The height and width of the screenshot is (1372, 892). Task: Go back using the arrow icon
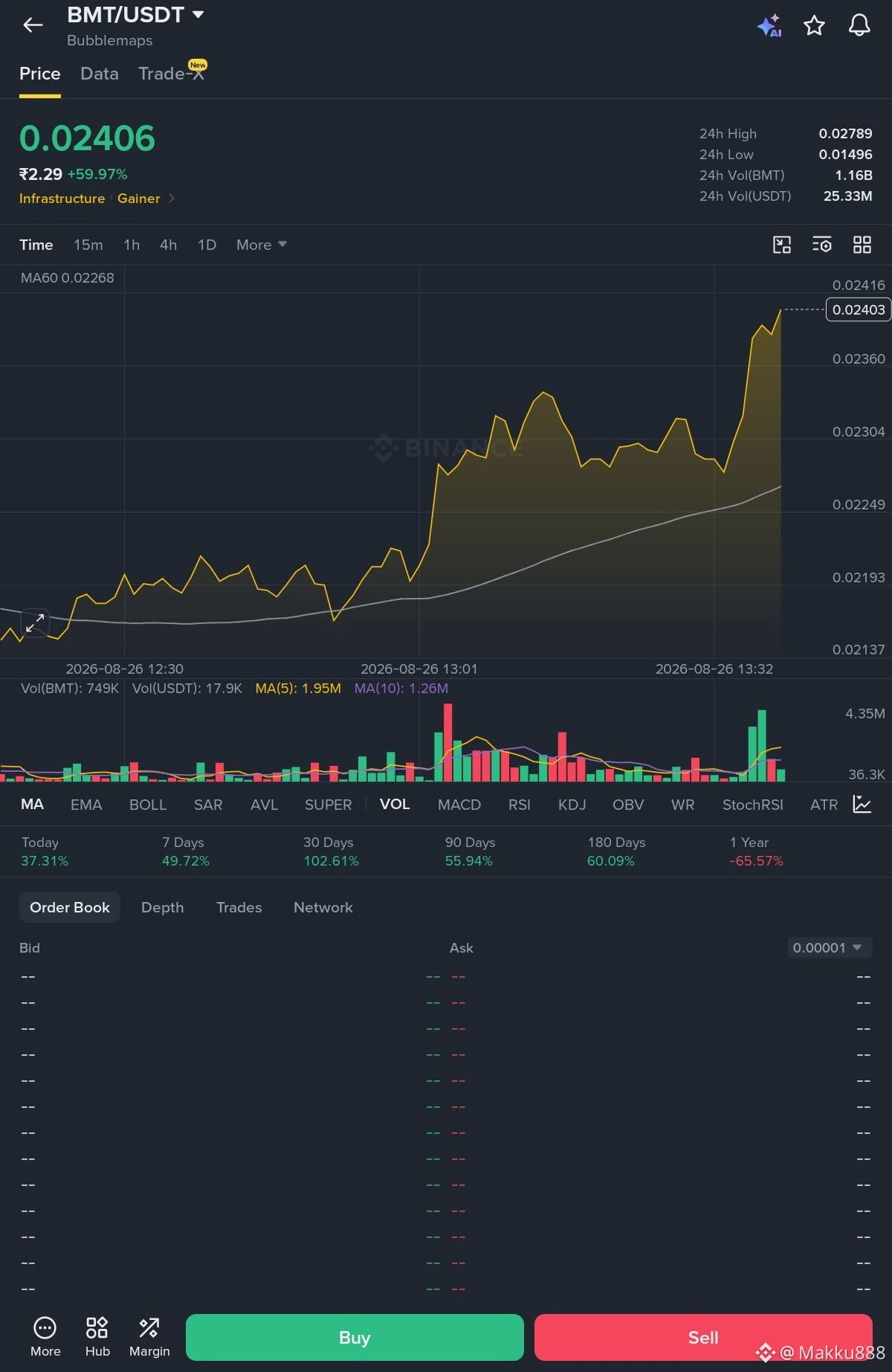[x=33, y=25]
